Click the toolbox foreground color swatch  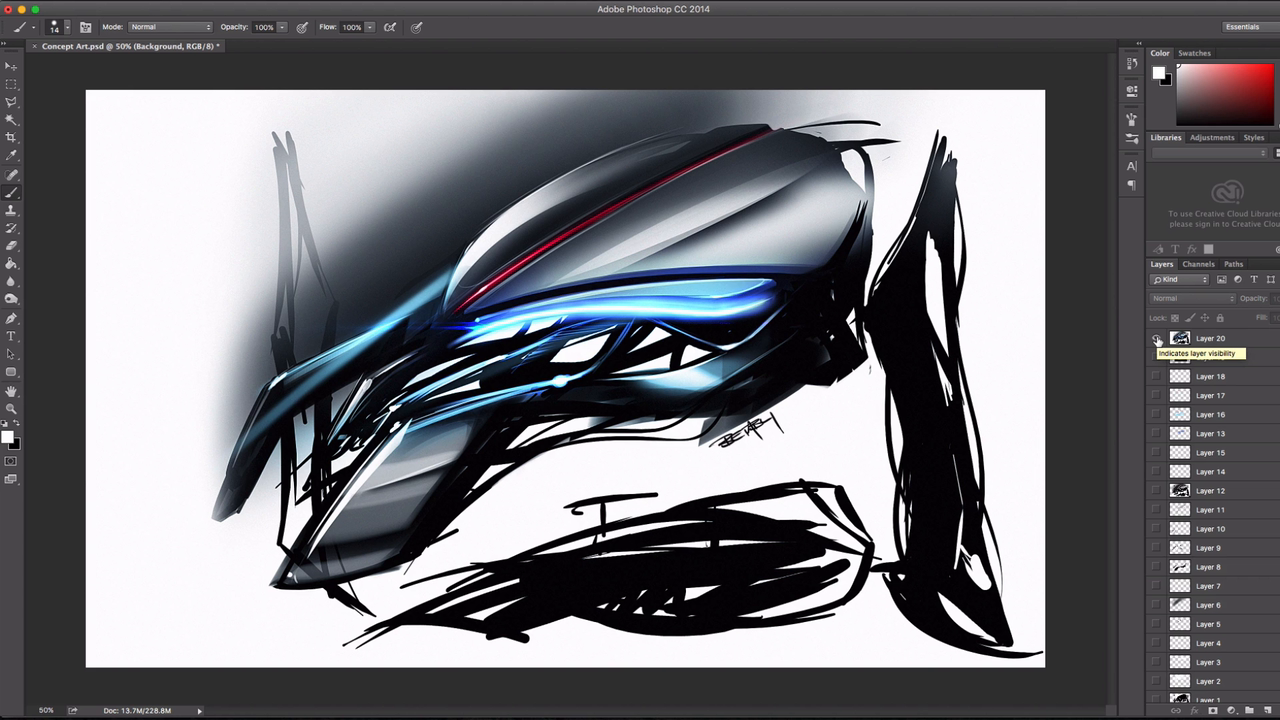pos(8,438)
